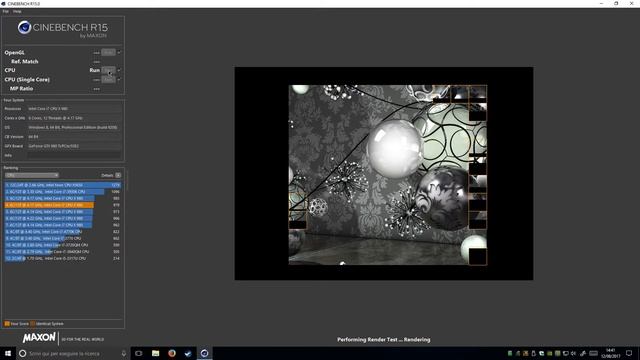640x360 pixels.
Task: Select ranking row 8 at 4.40 GHz
Action: (x=62, y=231)
